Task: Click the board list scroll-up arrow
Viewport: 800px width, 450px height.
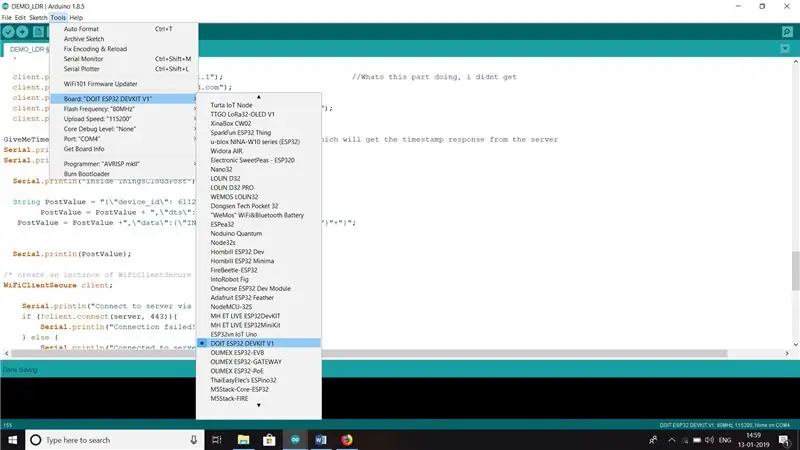Action: point(259,96)
